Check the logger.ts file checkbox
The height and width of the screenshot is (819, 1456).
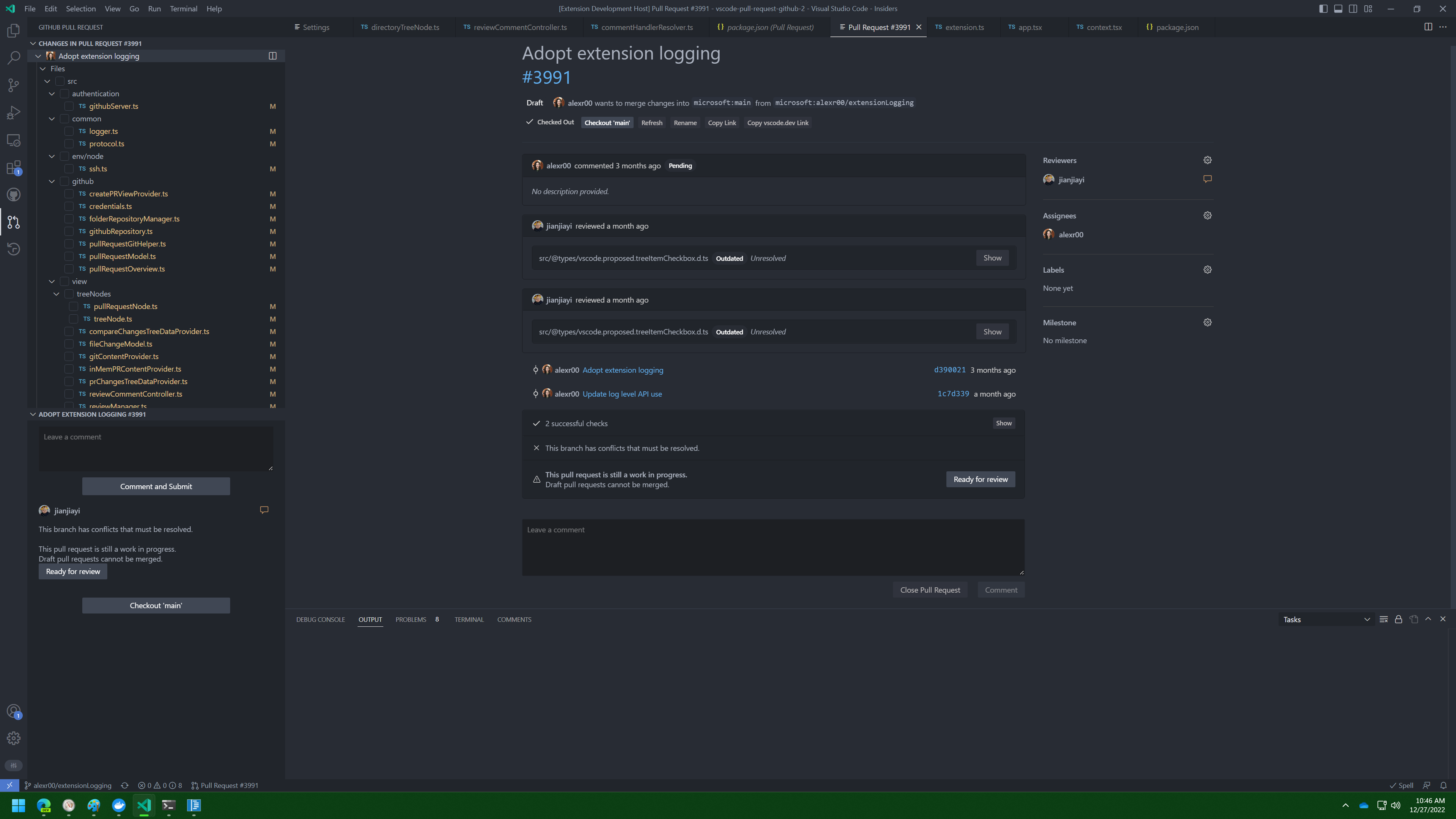click(x=69, y=131)
